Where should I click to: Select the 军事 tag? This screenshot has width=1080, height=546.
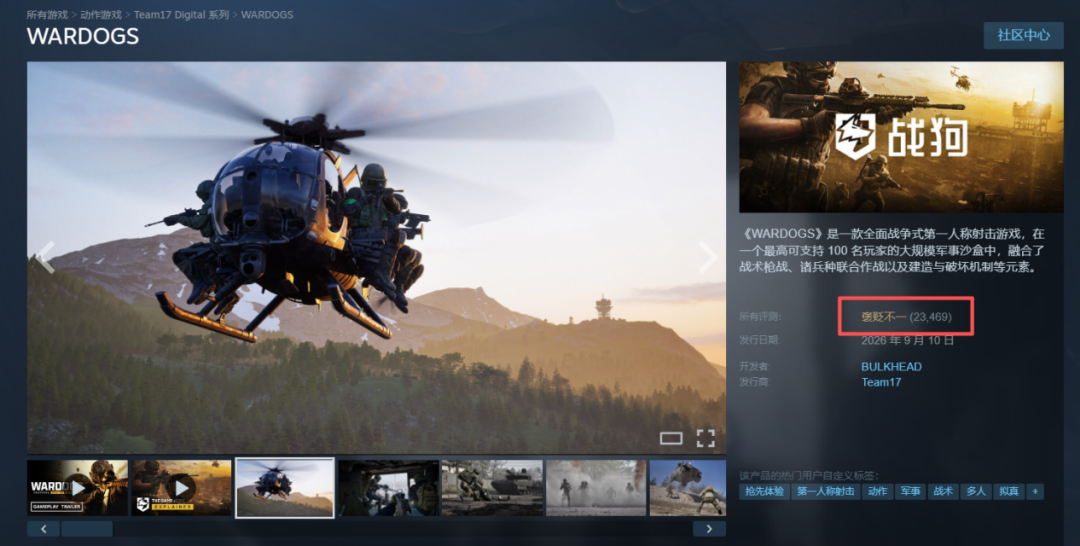click(x=911, y=492)
